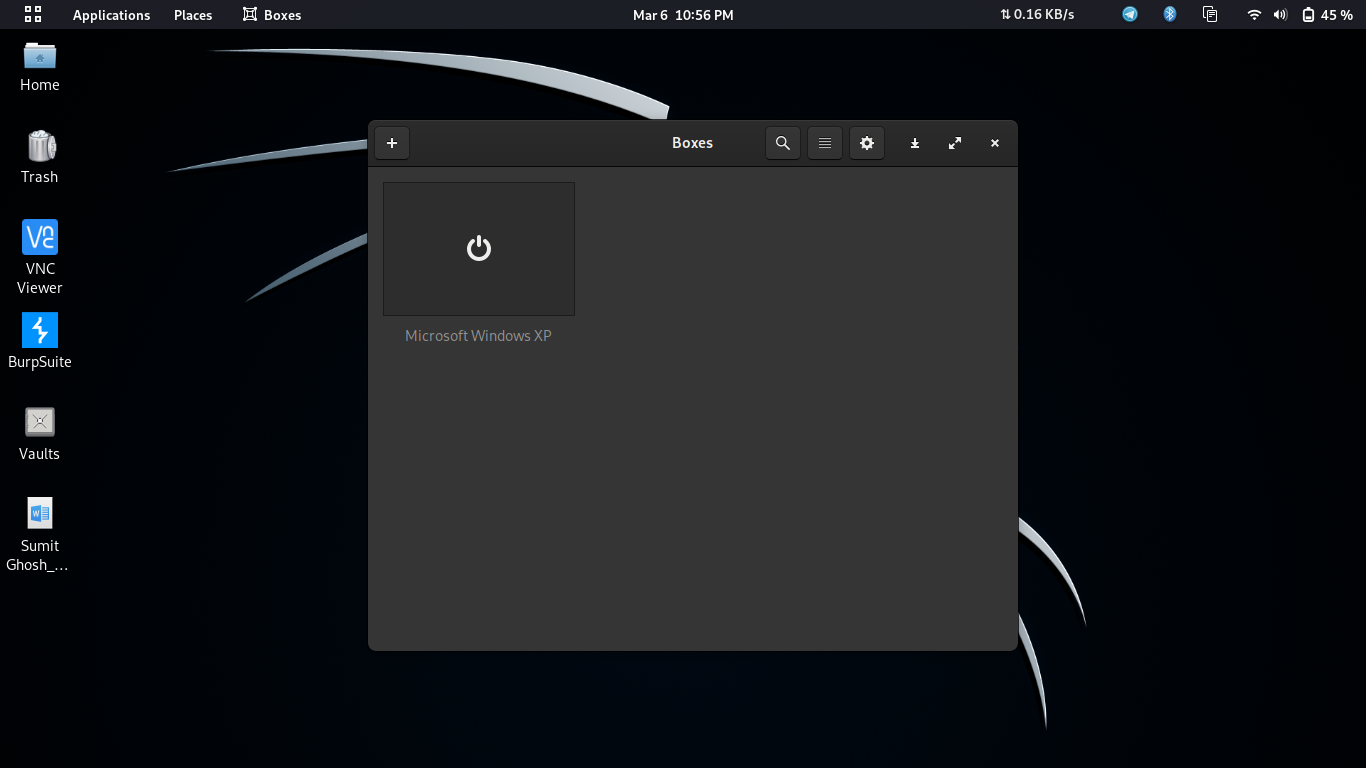This screenshot has height=768, width=1366.
Task: Launch VNC Viewer from the desktop
Action: [x=39, y=237]
